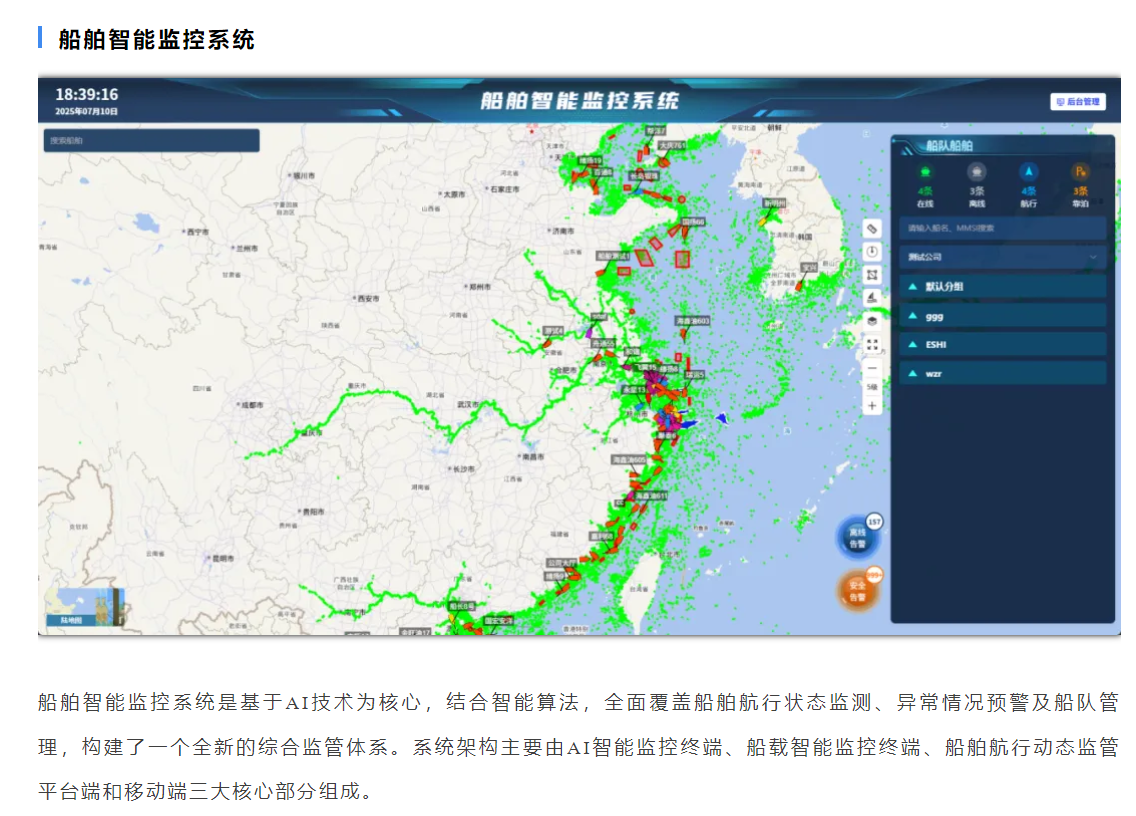This screenshot has width=1136, height=816.
Task: Click the 武汉市 city label
Action: click(468, 404)
